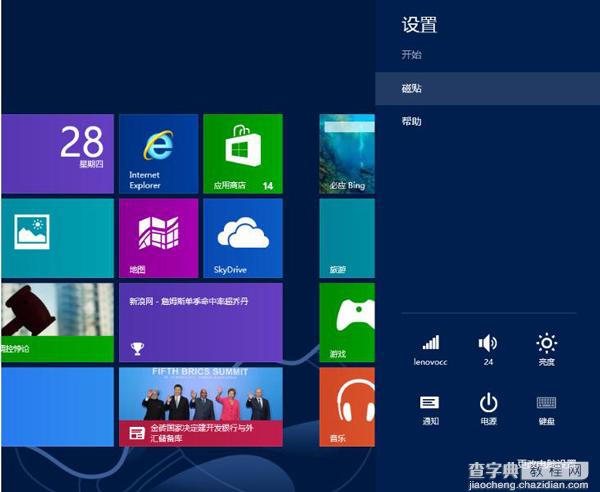Open the plain blue tile at the bottom left

tap(57, 407)
